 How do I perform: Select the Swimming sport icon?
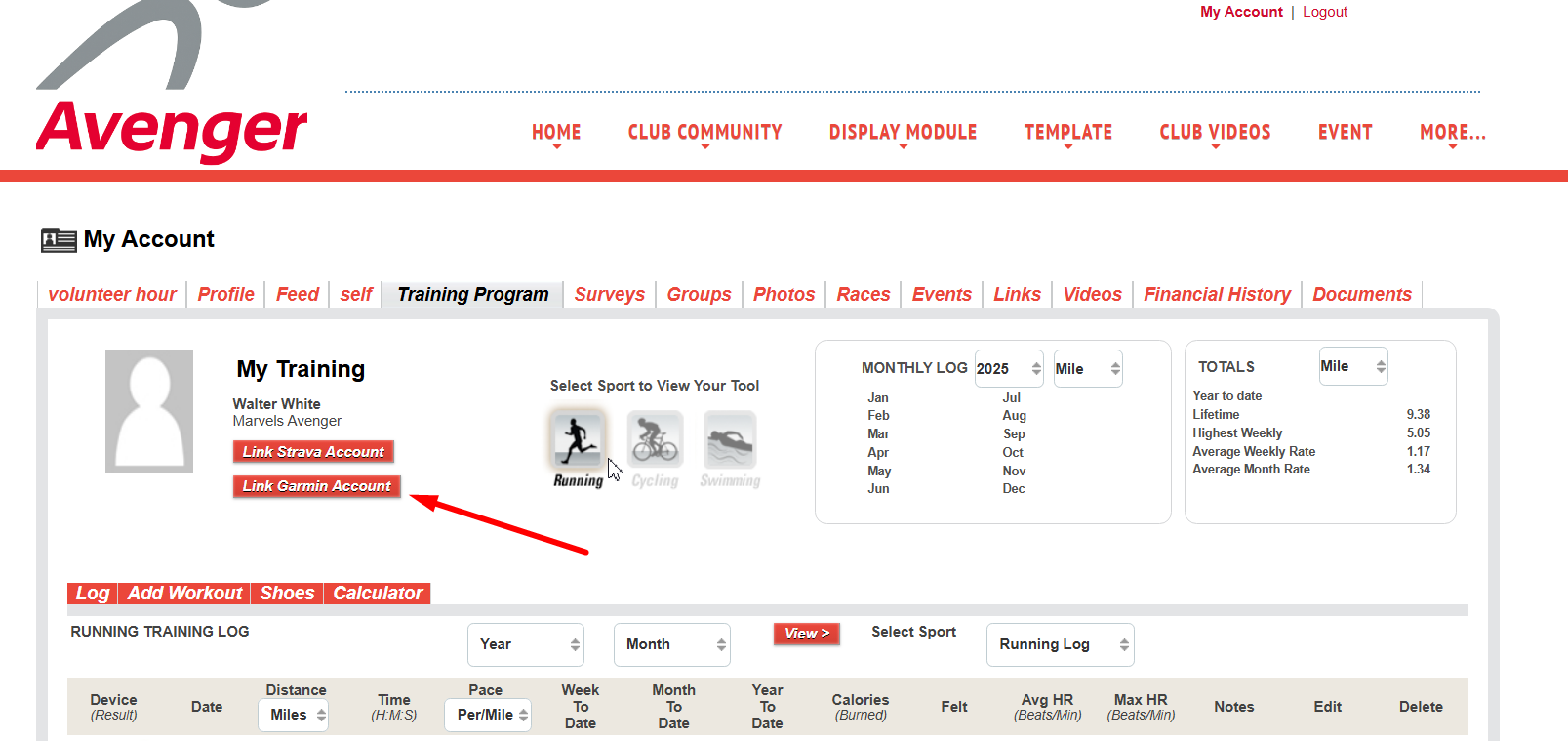tap(730, 440)
